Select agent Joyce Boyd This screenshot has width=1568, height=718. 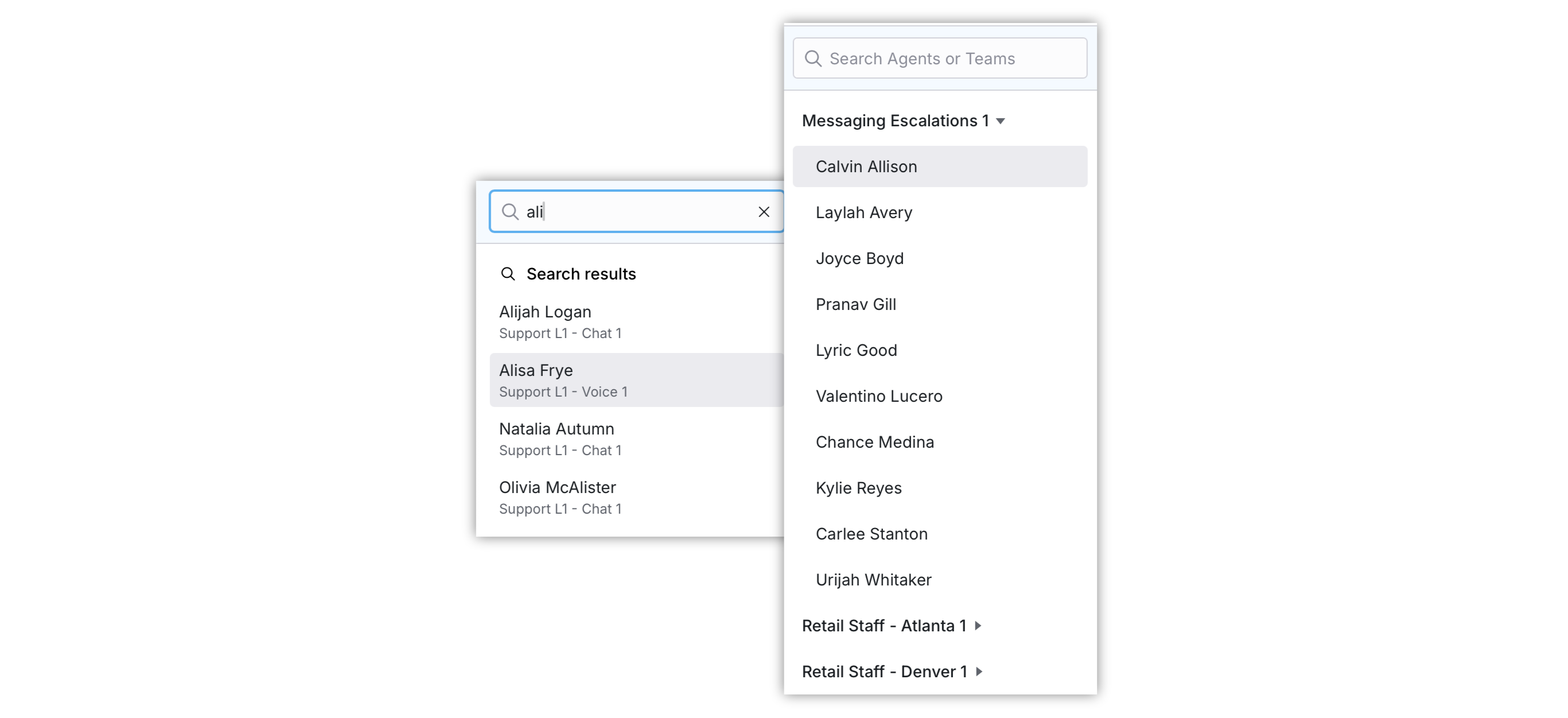point(940,258)
